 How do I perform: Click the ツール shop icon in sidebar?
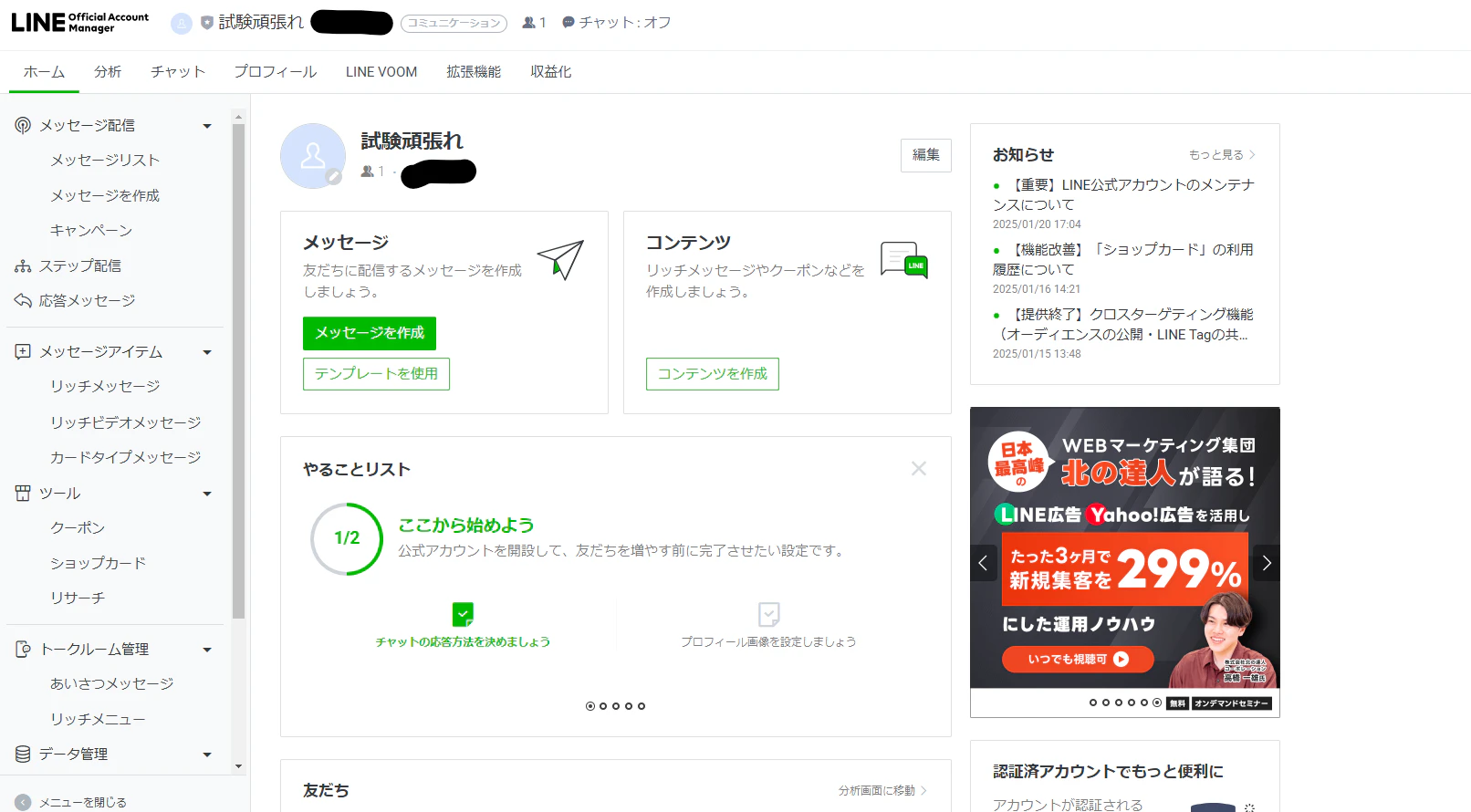pos(23,493)
